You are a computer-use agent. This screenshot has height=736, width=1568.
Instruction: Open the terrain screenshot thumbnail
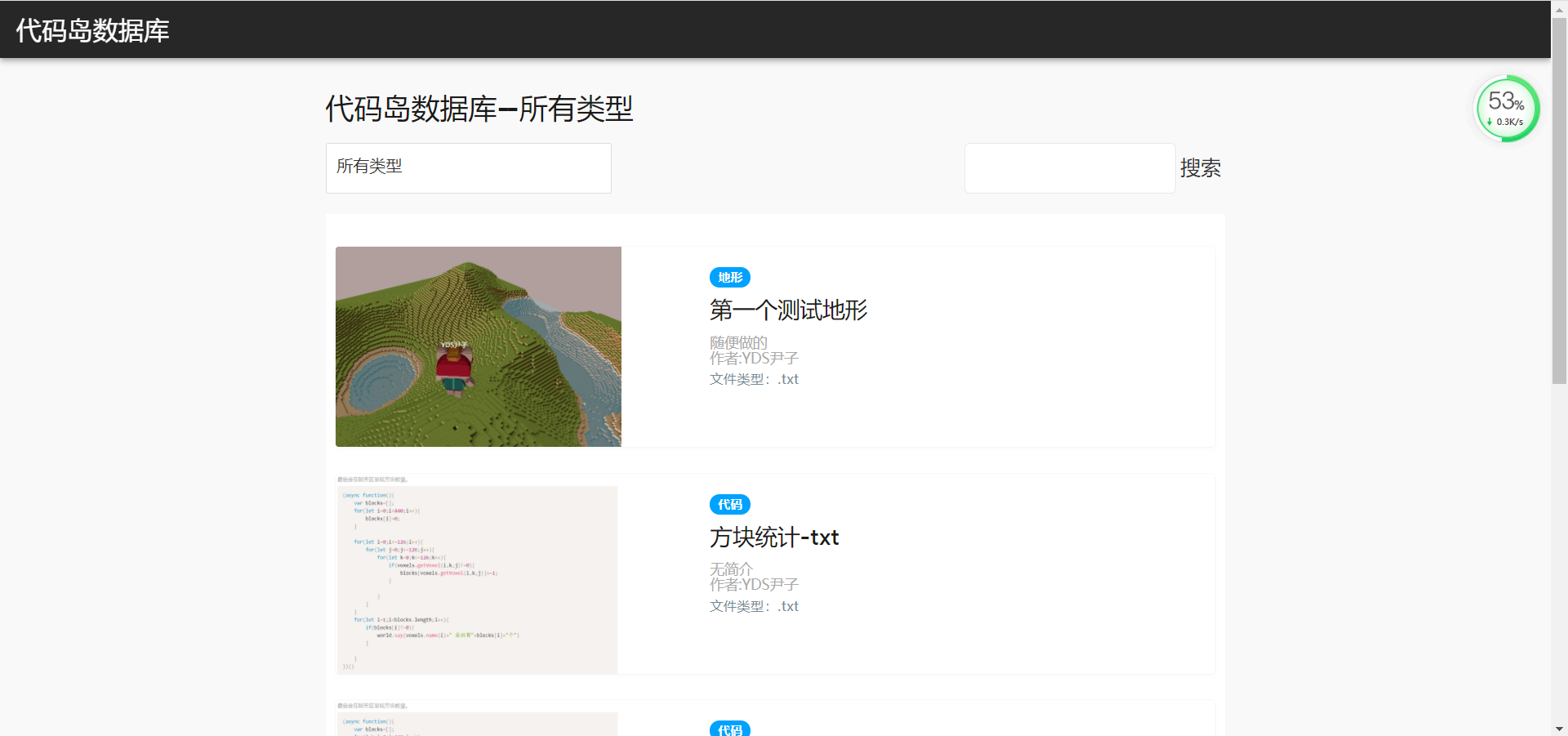click(479, 346)
